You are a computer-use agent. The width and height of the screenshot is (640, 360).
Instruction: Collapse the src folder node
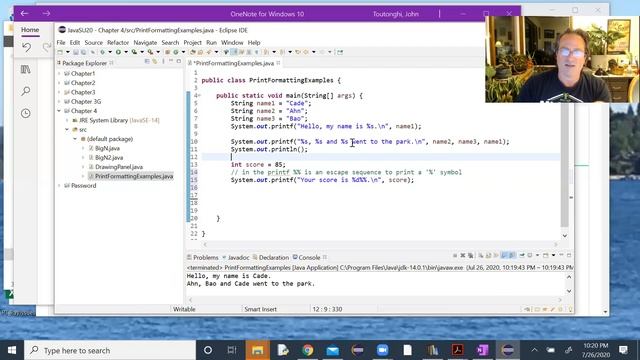(x=67, y=130)
